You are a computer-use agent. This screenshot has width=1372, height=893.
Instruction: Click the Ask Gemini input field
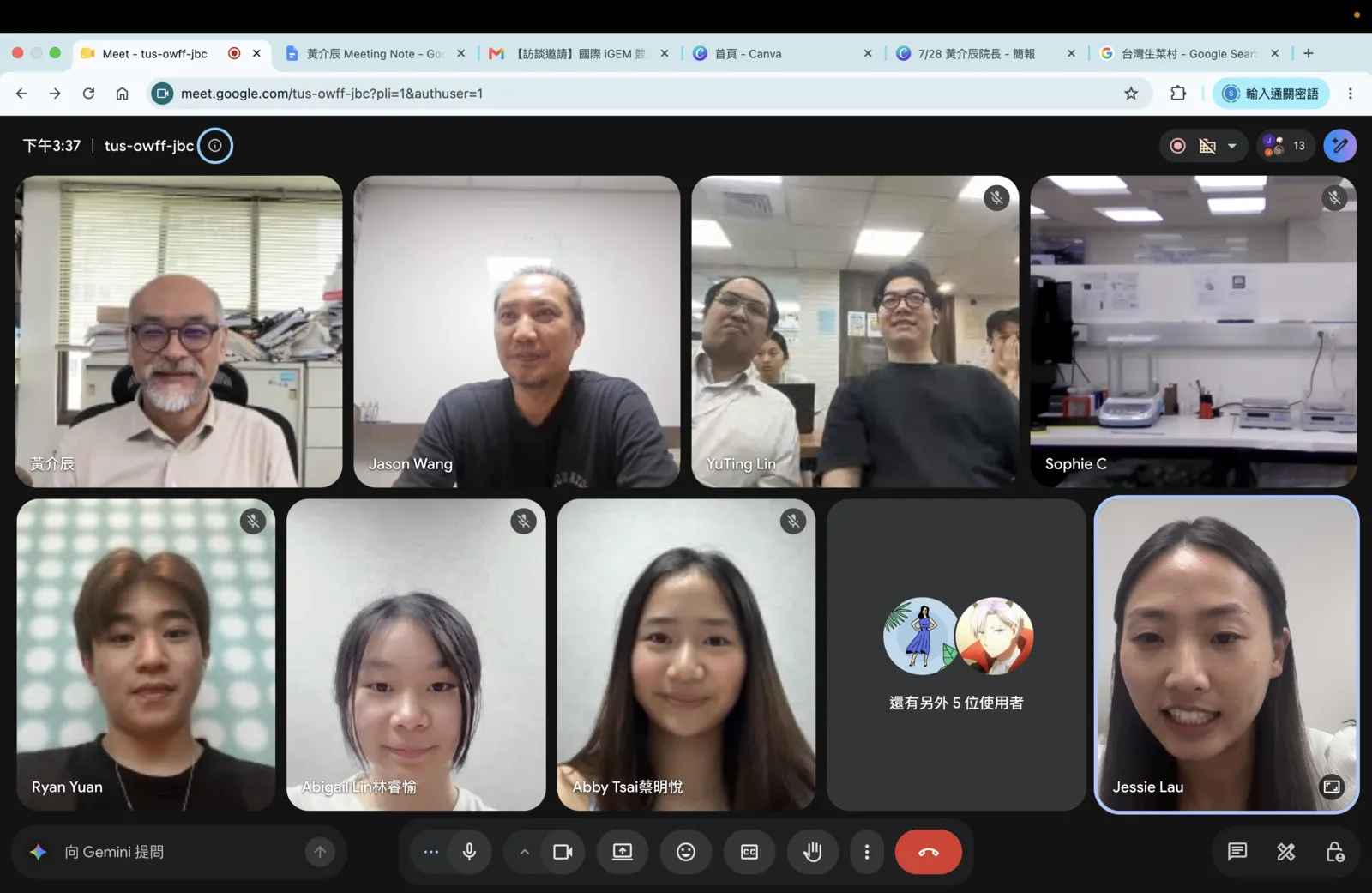click(180, 852)
